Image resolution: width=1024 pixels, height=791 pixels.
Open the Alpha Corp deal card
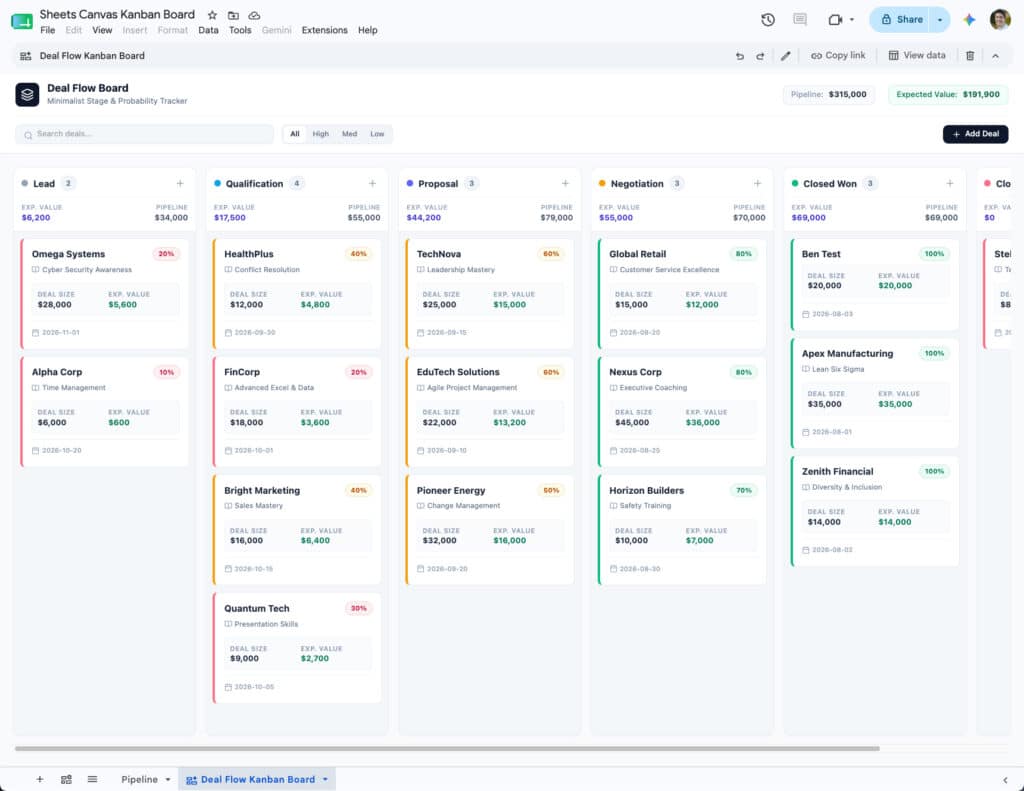coord(104,412)
